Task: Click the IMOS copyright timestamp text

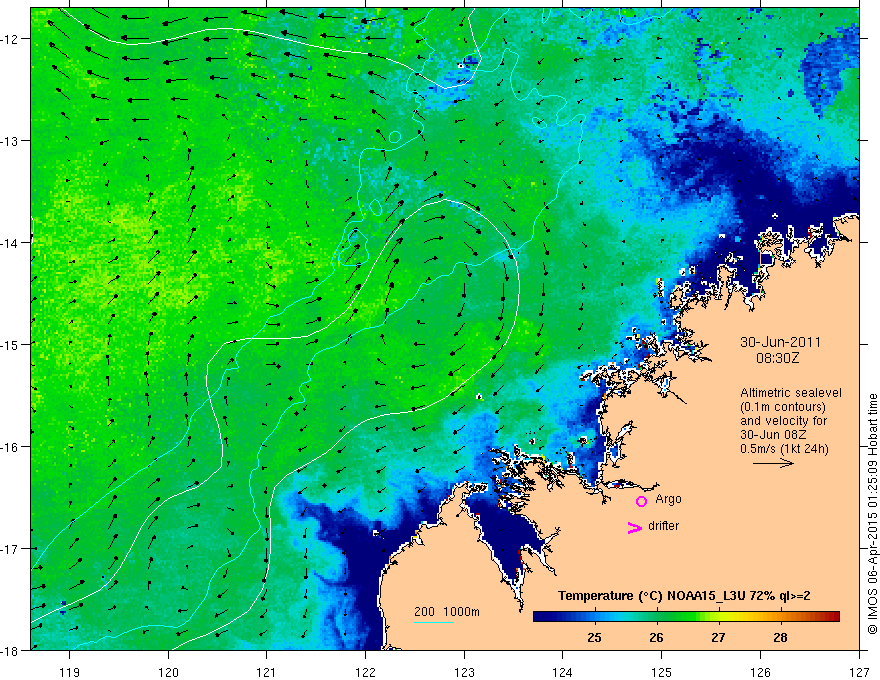Action: (x=872, y=514)
